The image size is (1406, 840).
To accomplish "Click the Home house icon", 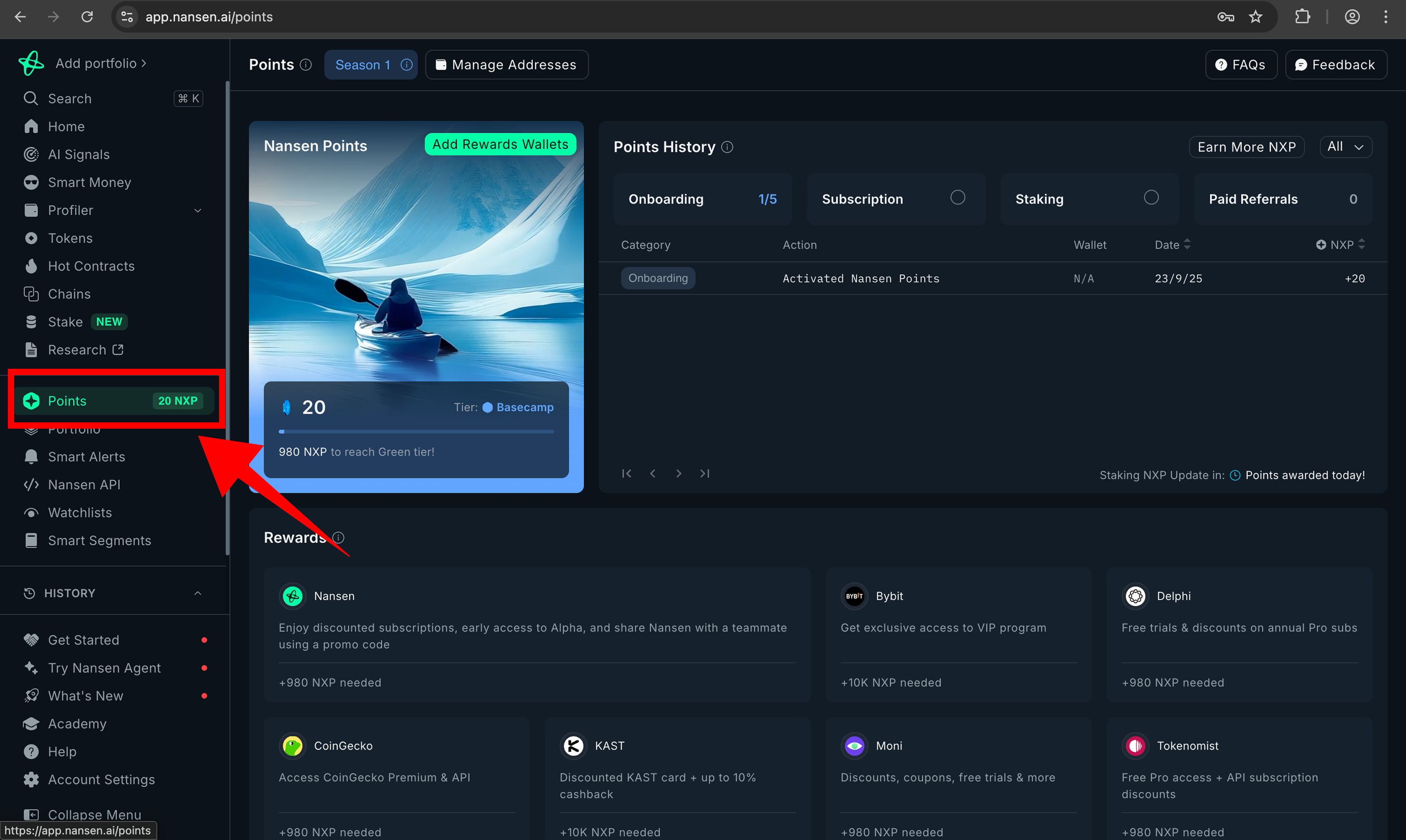I will pos(31,126).
